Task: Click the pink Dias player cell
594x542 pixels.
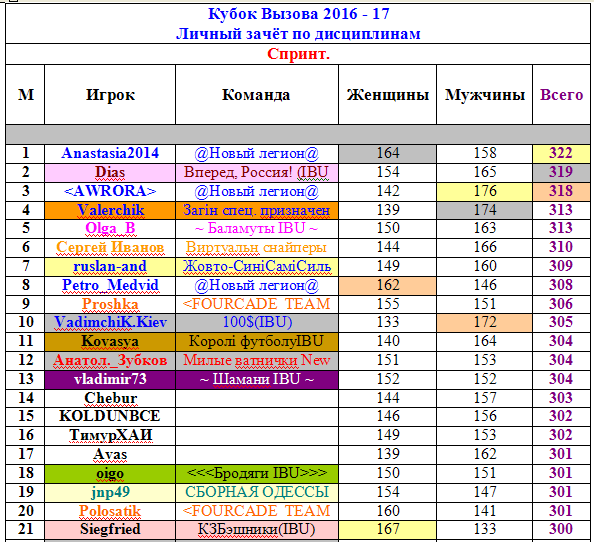Action: pyautogui.click(x=110, y=173)
